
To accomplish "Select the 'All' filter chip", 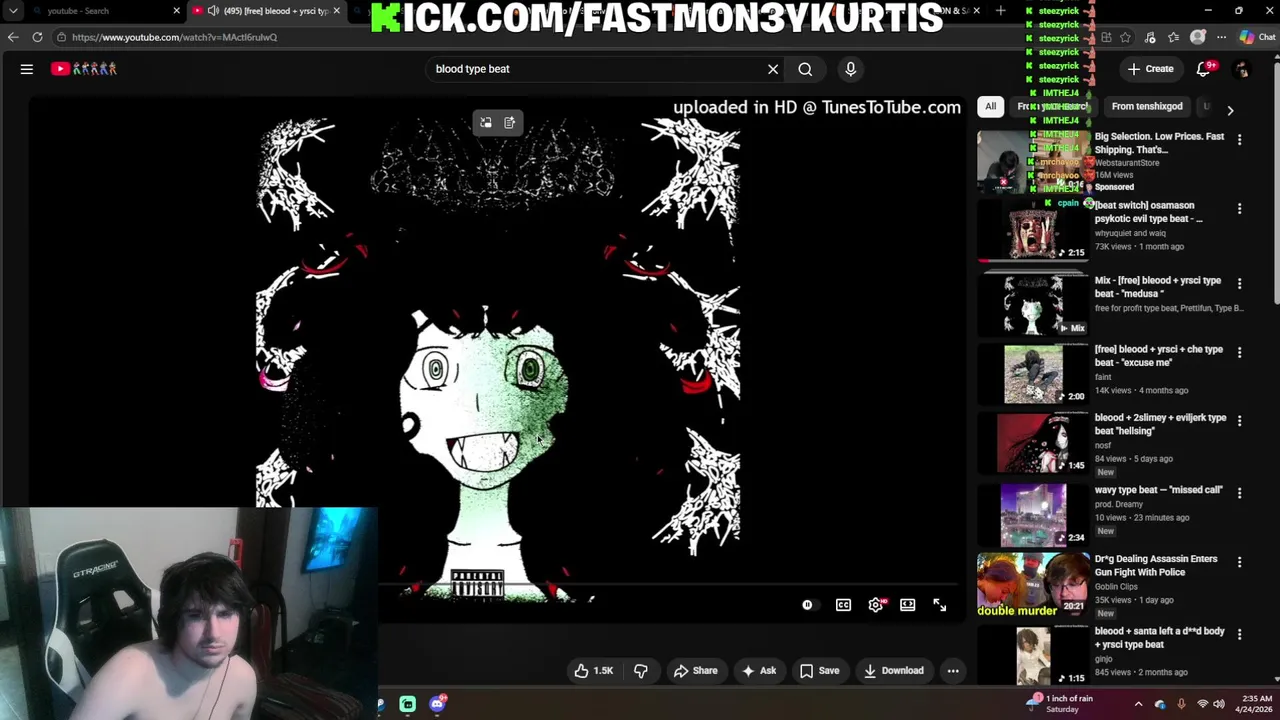I will click(990, 106).
